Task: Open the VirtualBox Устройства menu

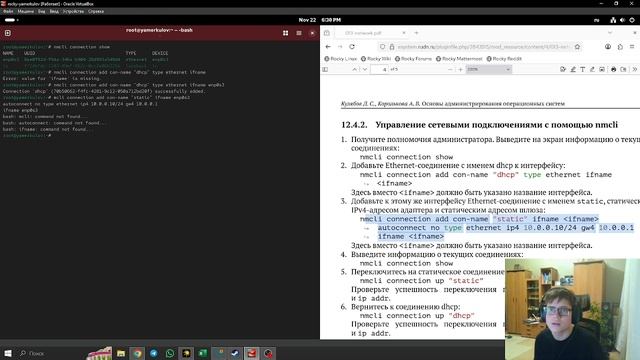Action: click(73, 11)
